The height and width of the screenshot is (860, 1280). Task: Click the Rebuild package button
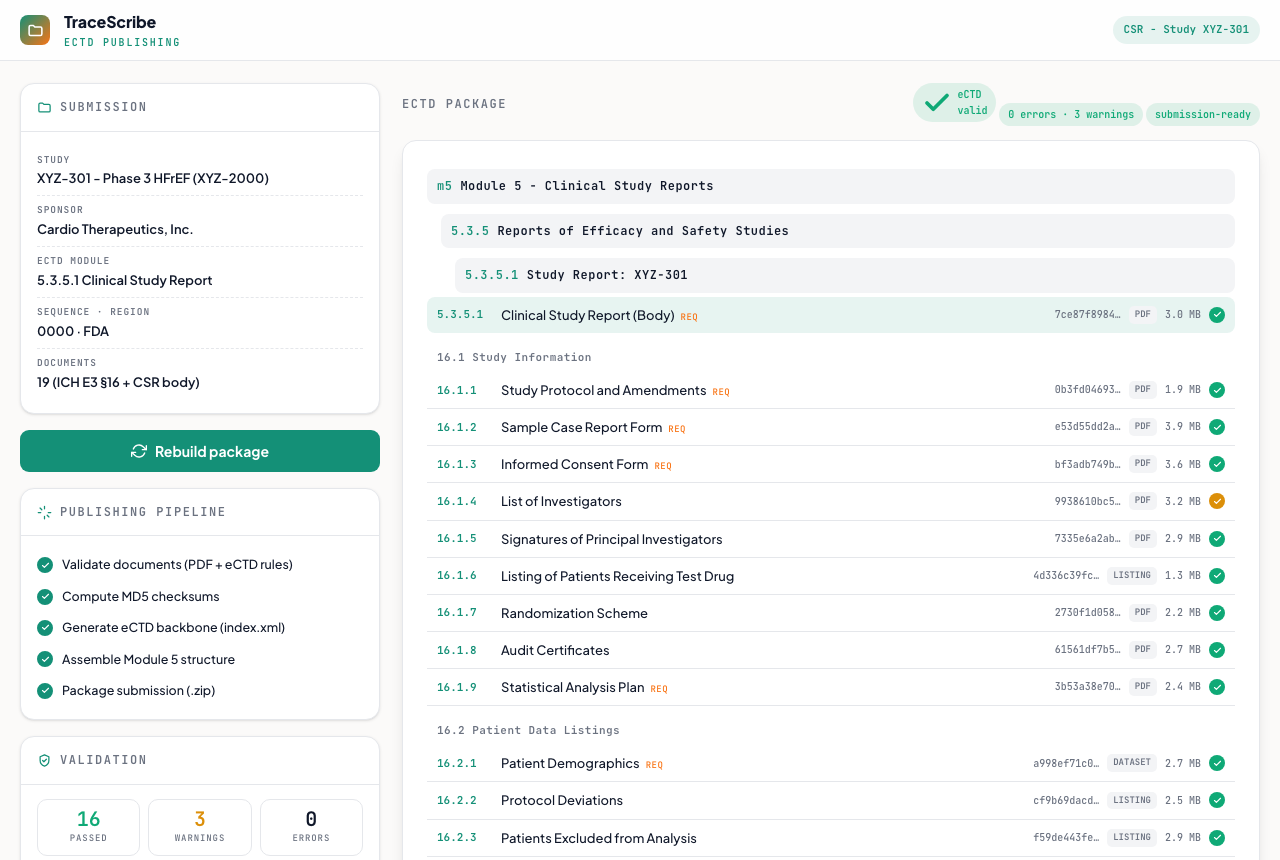(x=200, y=451)
